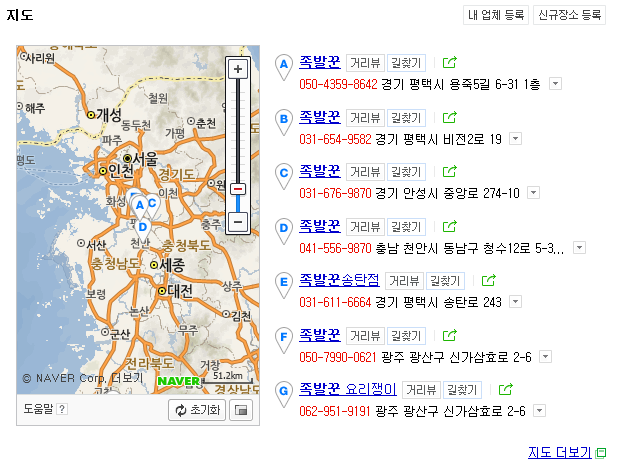Click 거리뷰 for result D

tap(365, 227)
